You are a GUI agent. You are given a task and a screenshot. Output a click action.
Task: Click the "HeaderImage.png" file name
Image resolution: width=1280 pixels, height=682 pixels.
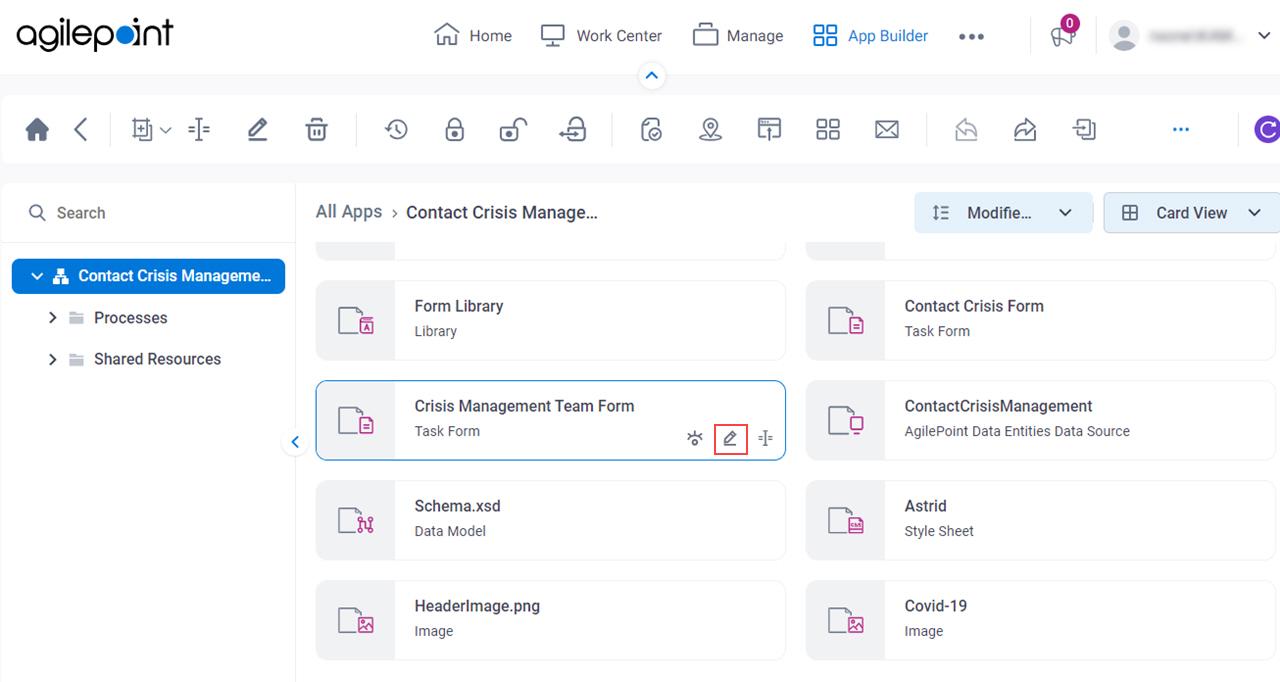(x=477, y=606)
